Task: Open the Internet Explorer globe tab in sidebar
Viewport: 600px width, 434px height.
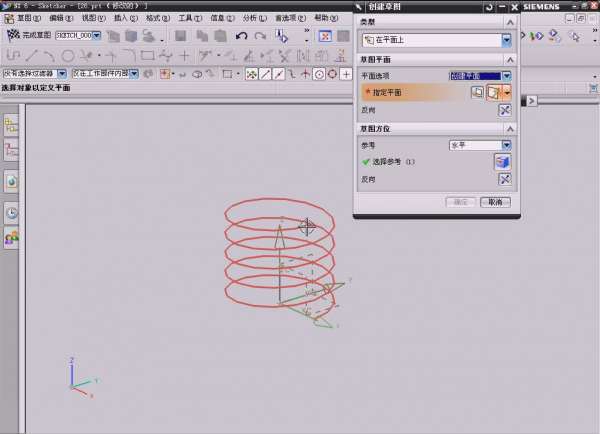Action: [11, 182]
